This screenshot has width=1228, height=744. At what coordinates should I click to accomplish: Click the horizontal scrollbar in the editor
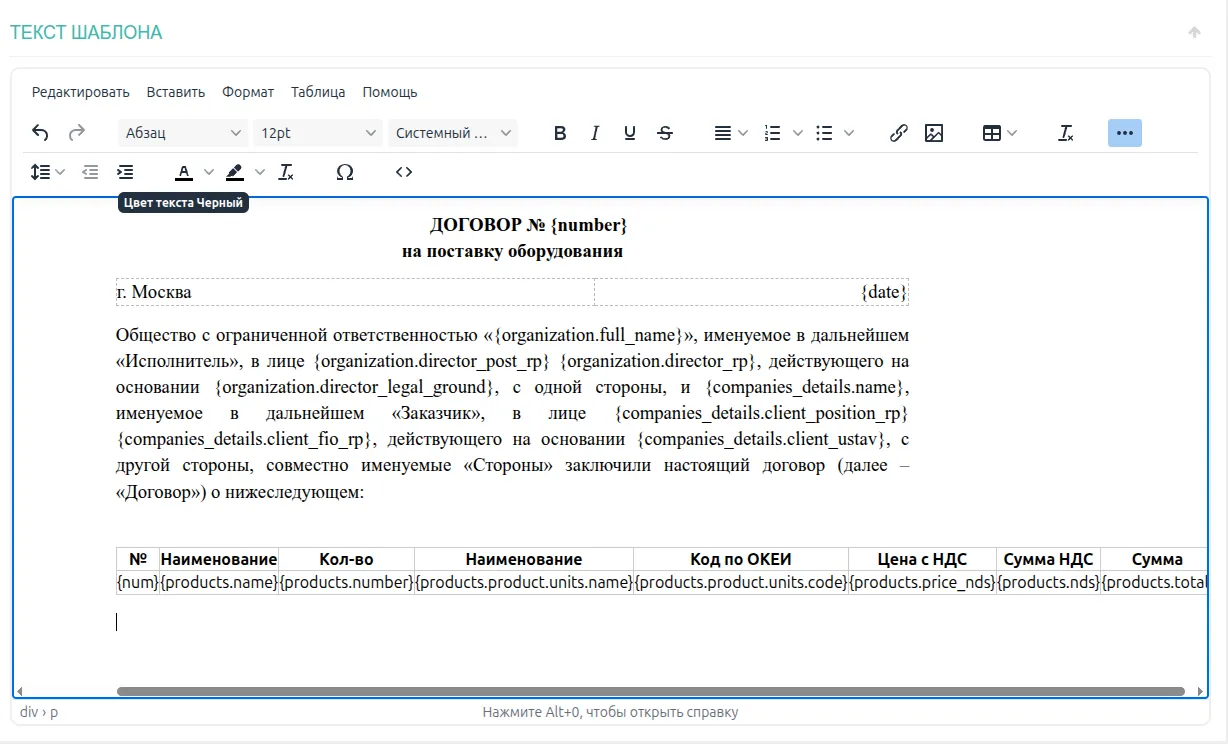coord(650,691)
